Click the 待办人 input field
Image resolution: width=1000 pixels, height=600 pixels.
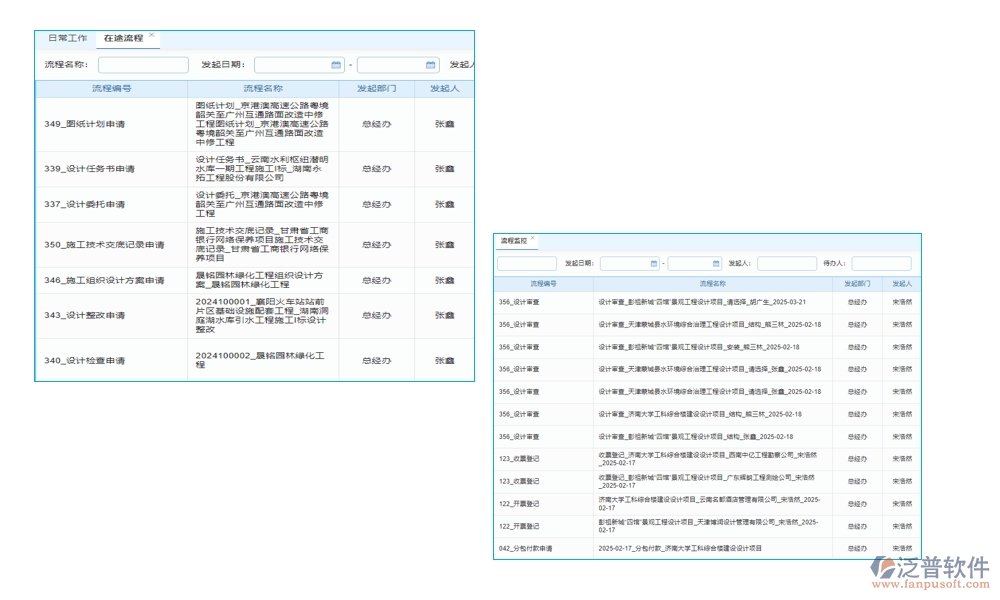pos(879,263)
